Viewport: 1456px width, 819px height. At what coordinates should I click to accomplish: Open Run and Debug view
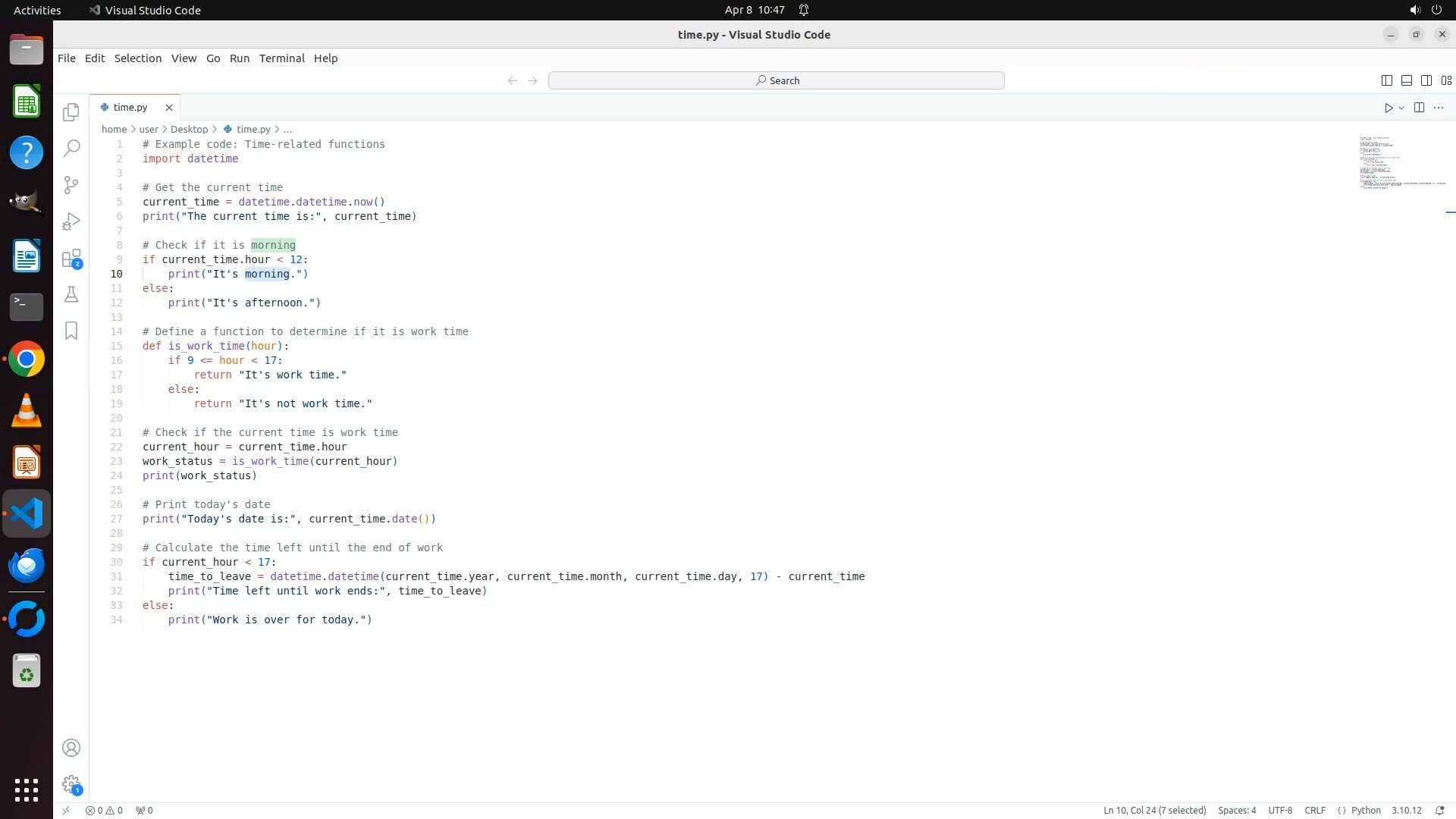tap(71, 221)
